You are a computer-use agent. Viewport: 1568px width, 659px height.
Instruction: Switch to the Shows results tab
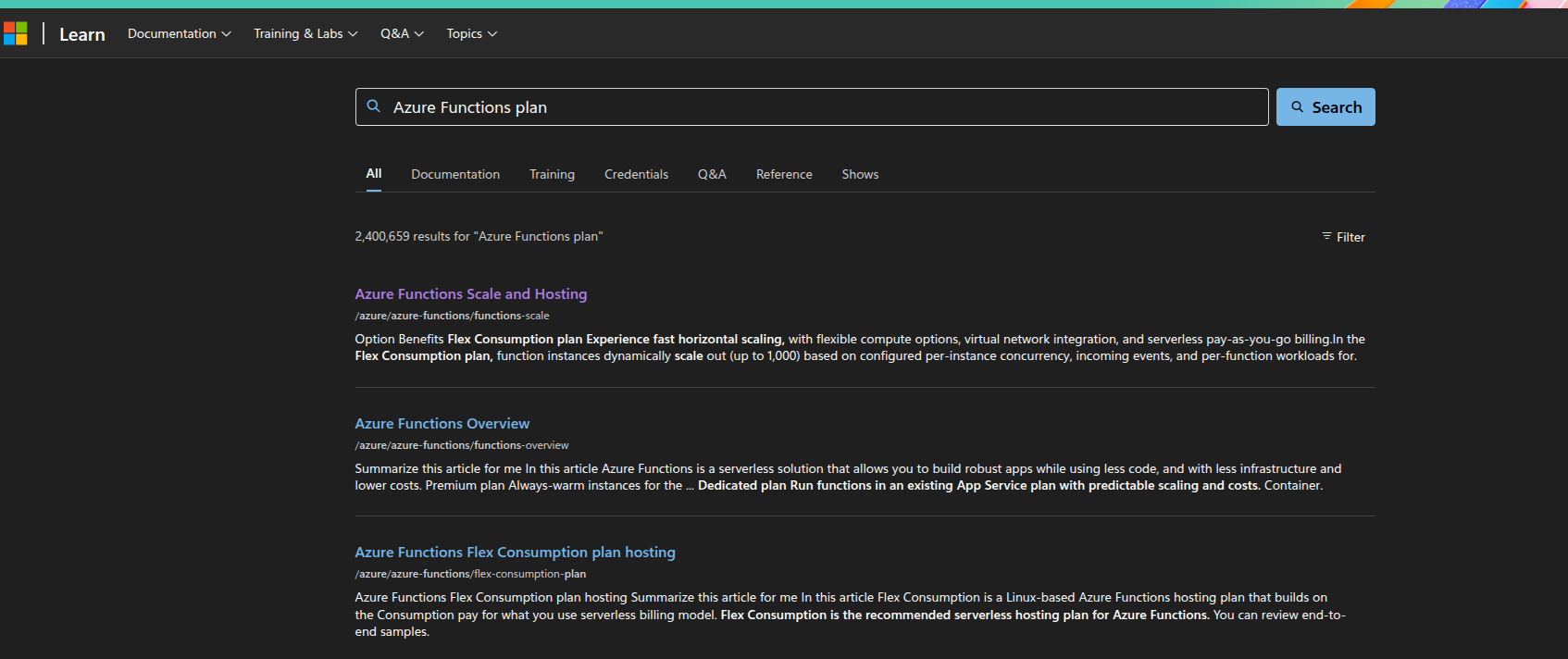coord(860,174)
